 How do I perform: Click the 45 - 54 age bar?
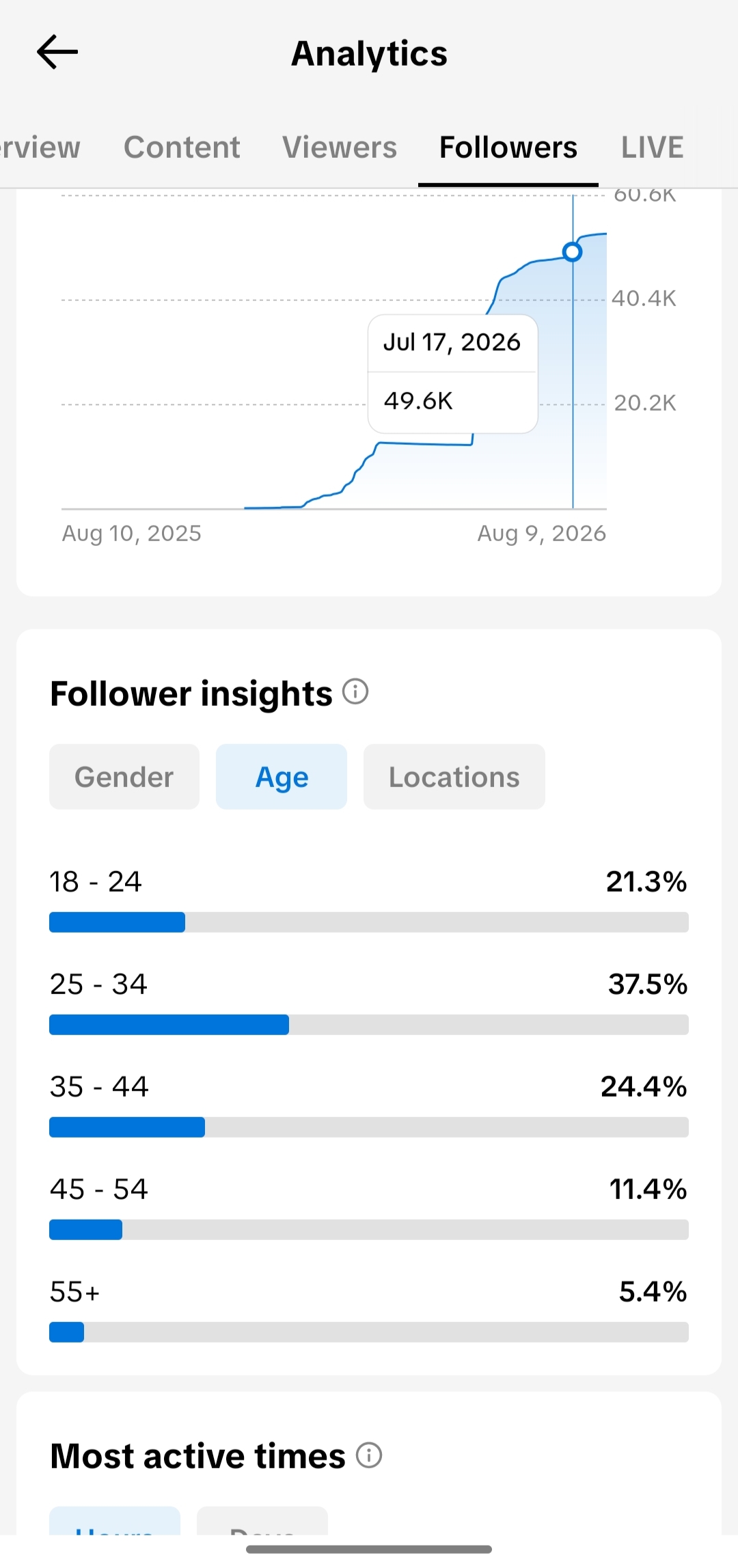tap(369, 1230)
